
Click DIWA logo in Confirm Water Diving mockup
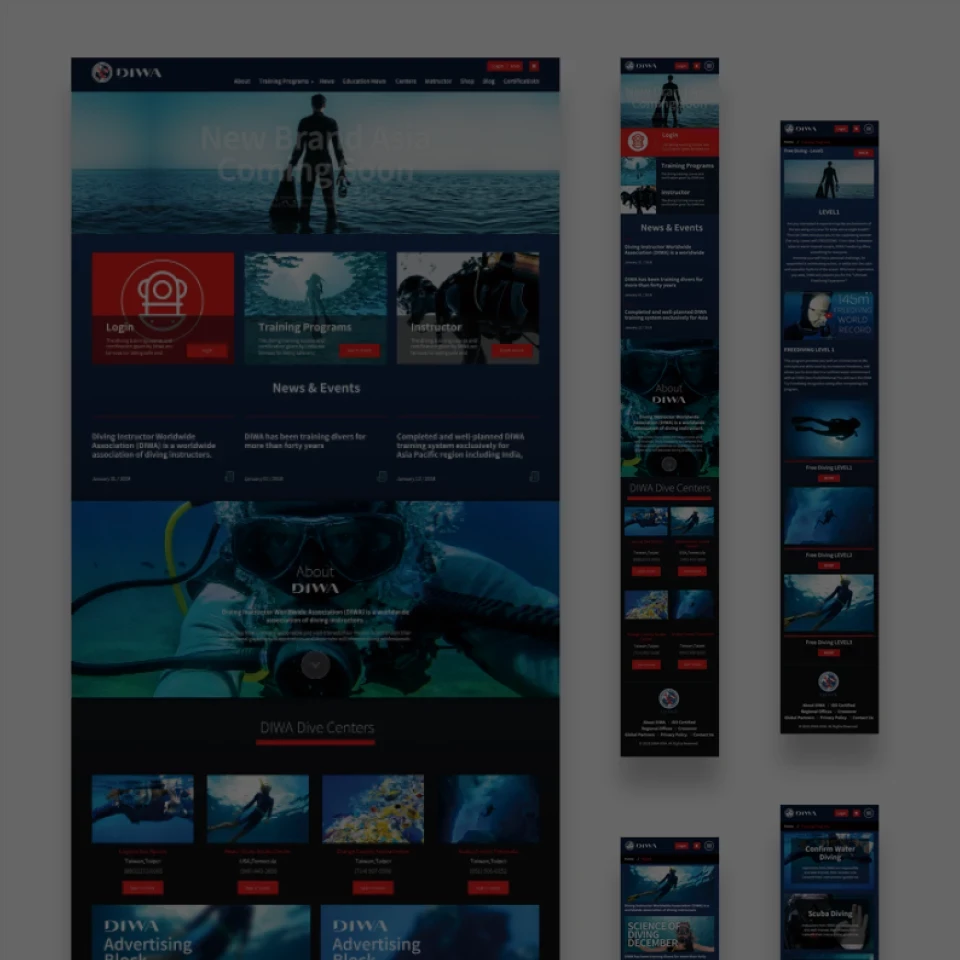click(x=801, y=813)
